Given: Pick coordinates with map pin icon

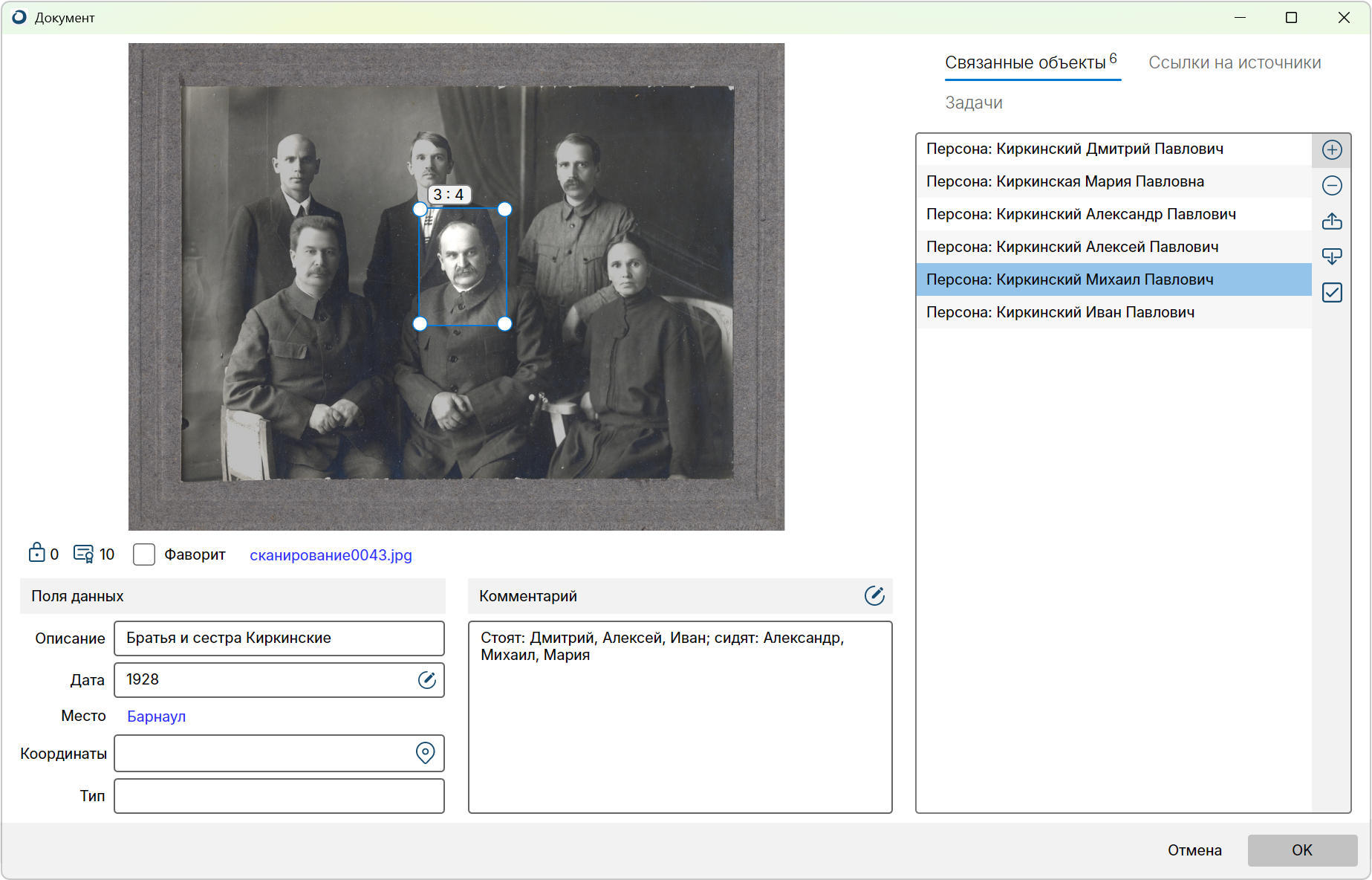Looking at the screenshot, I should pos(425,753).
